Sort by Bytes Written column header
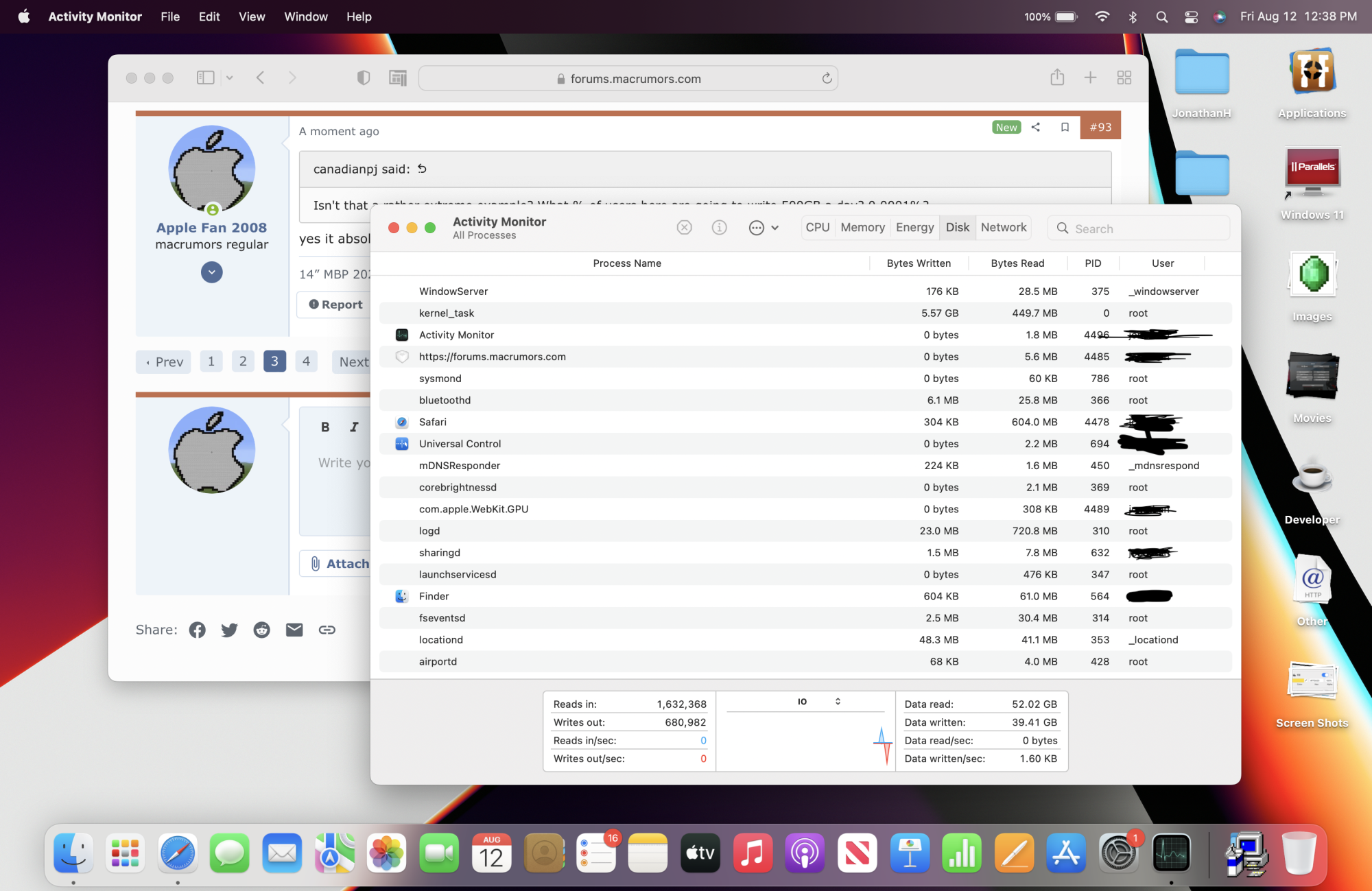 (x=918, y=263)
